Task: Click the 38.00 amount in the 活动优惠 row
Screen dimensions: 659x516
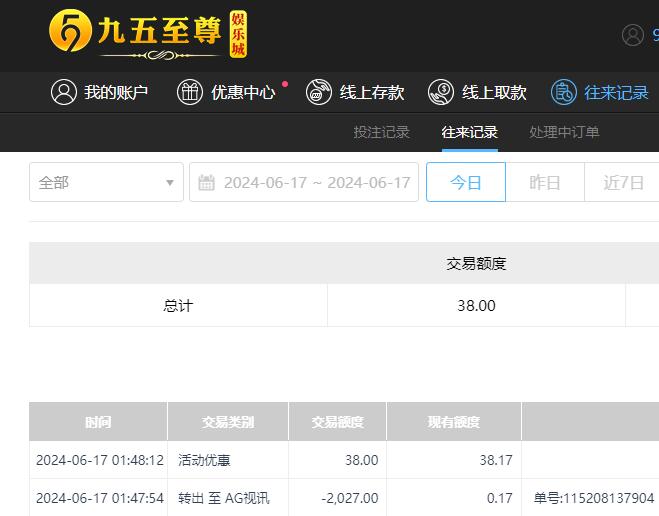Action: click(361, 460)
